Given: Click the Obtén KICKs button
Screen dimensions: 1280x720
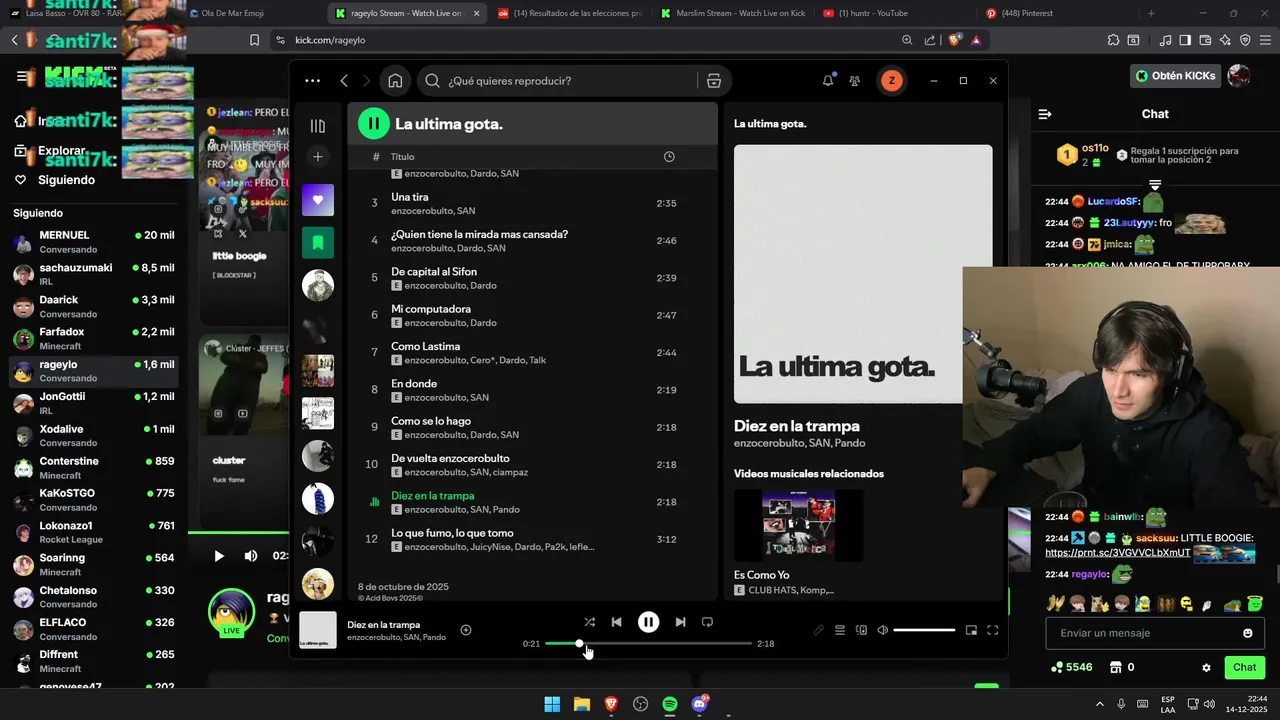Looking at the screenshot, I should pyautogui.click(x=1176, y=76).
